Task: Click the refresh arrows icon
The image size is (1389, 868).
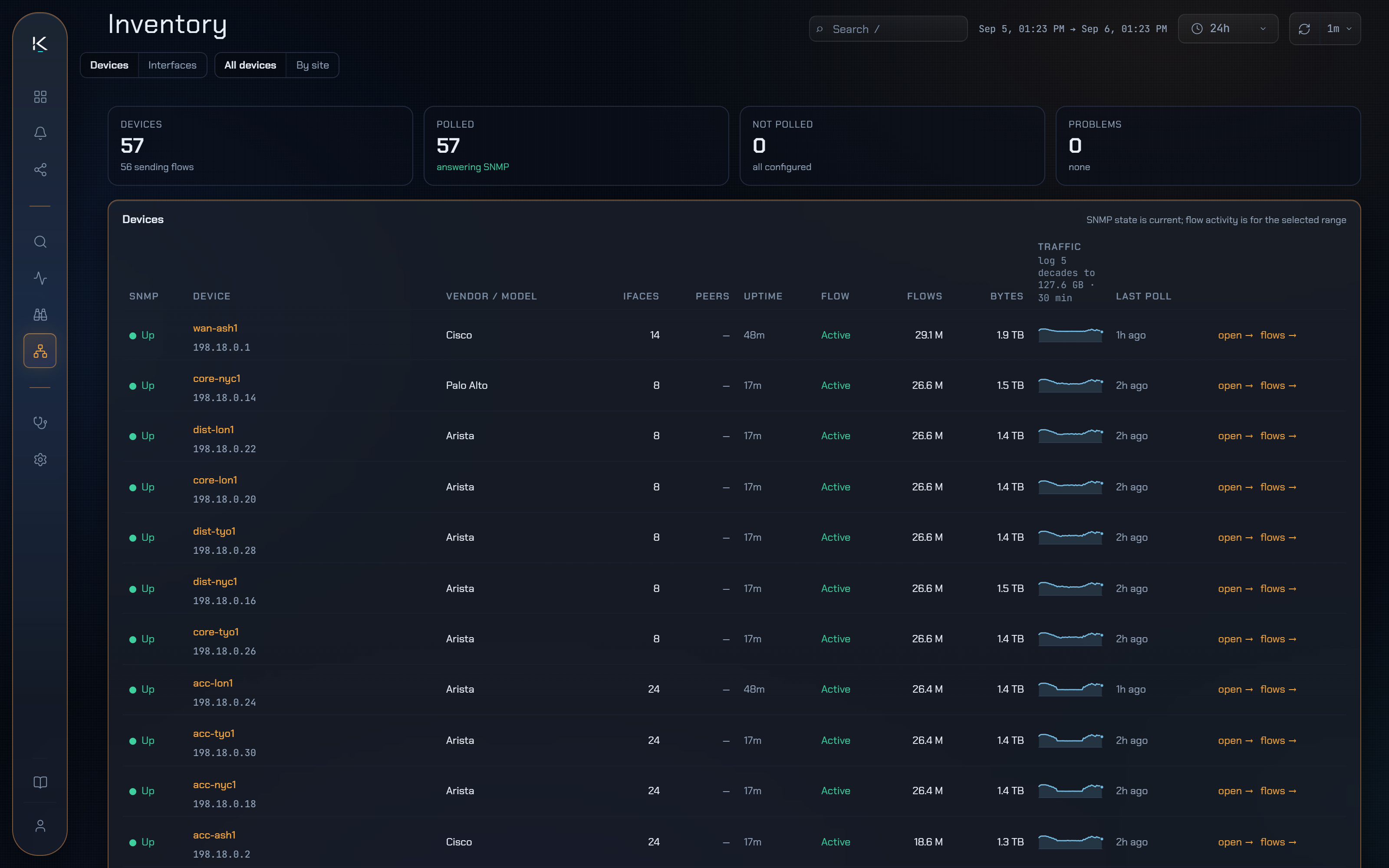Action: click(x=1304, y=29)
